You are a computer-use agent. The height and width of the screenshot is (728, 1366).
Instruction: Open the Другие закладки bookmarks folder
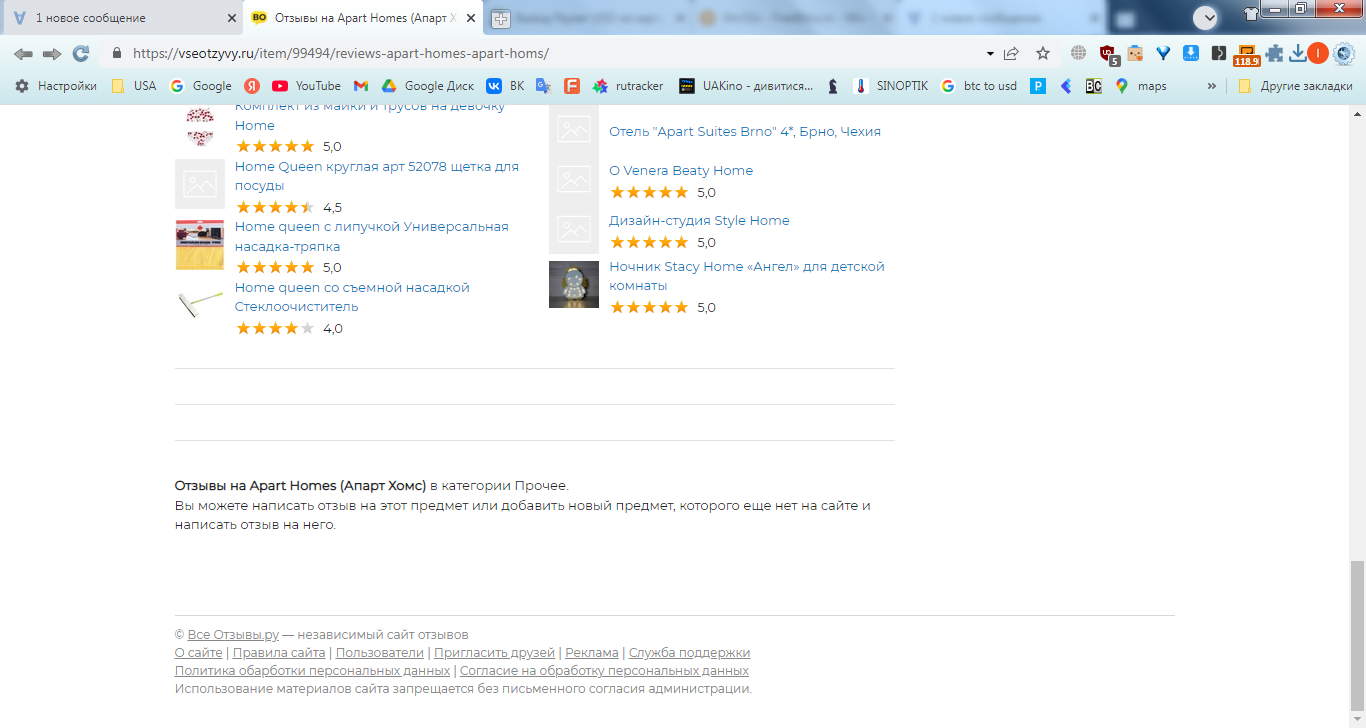(x=1295, y=86)
